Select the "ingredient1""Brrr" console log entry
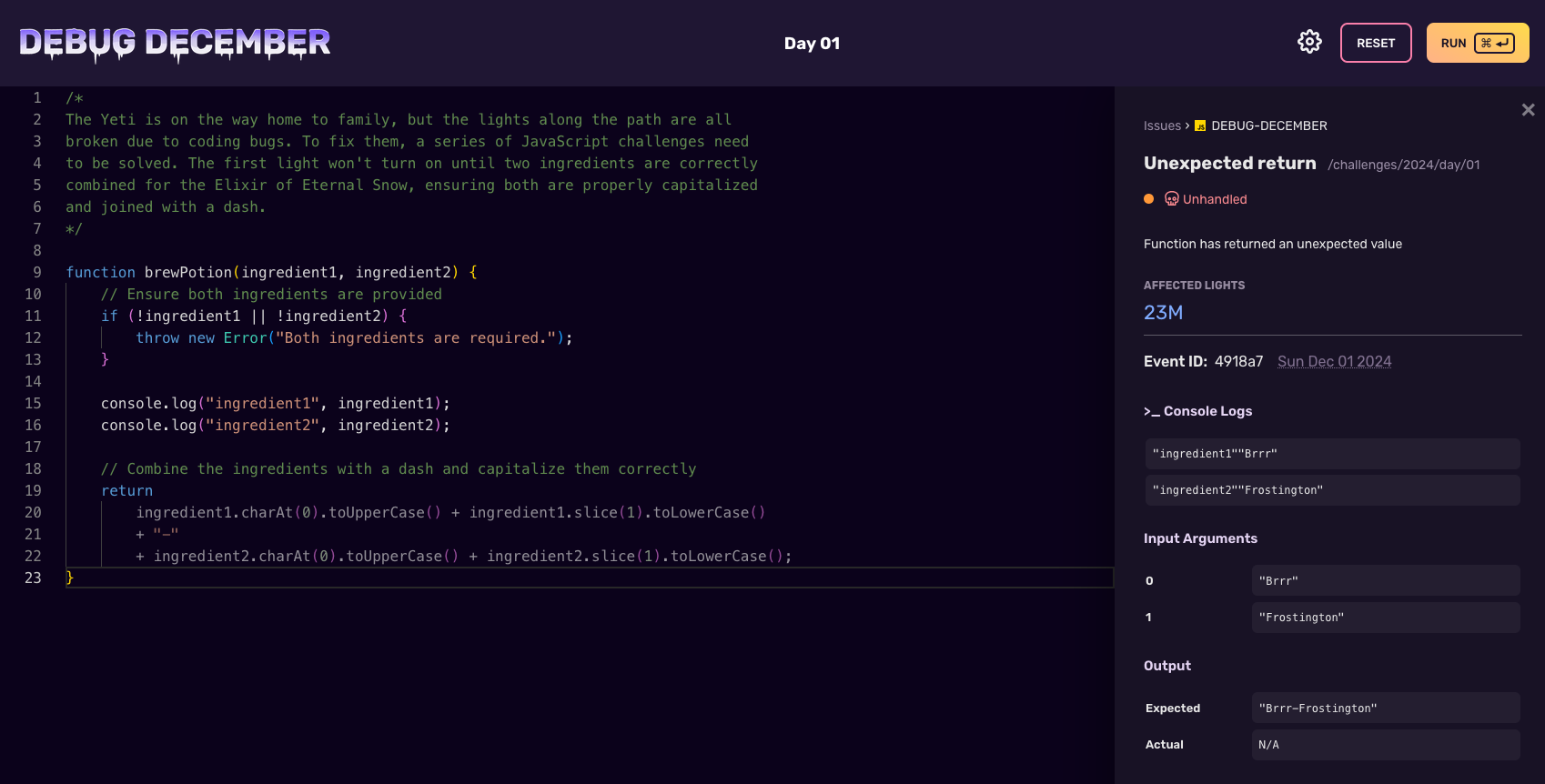The image size is (1545, 784). [1333, 454]
